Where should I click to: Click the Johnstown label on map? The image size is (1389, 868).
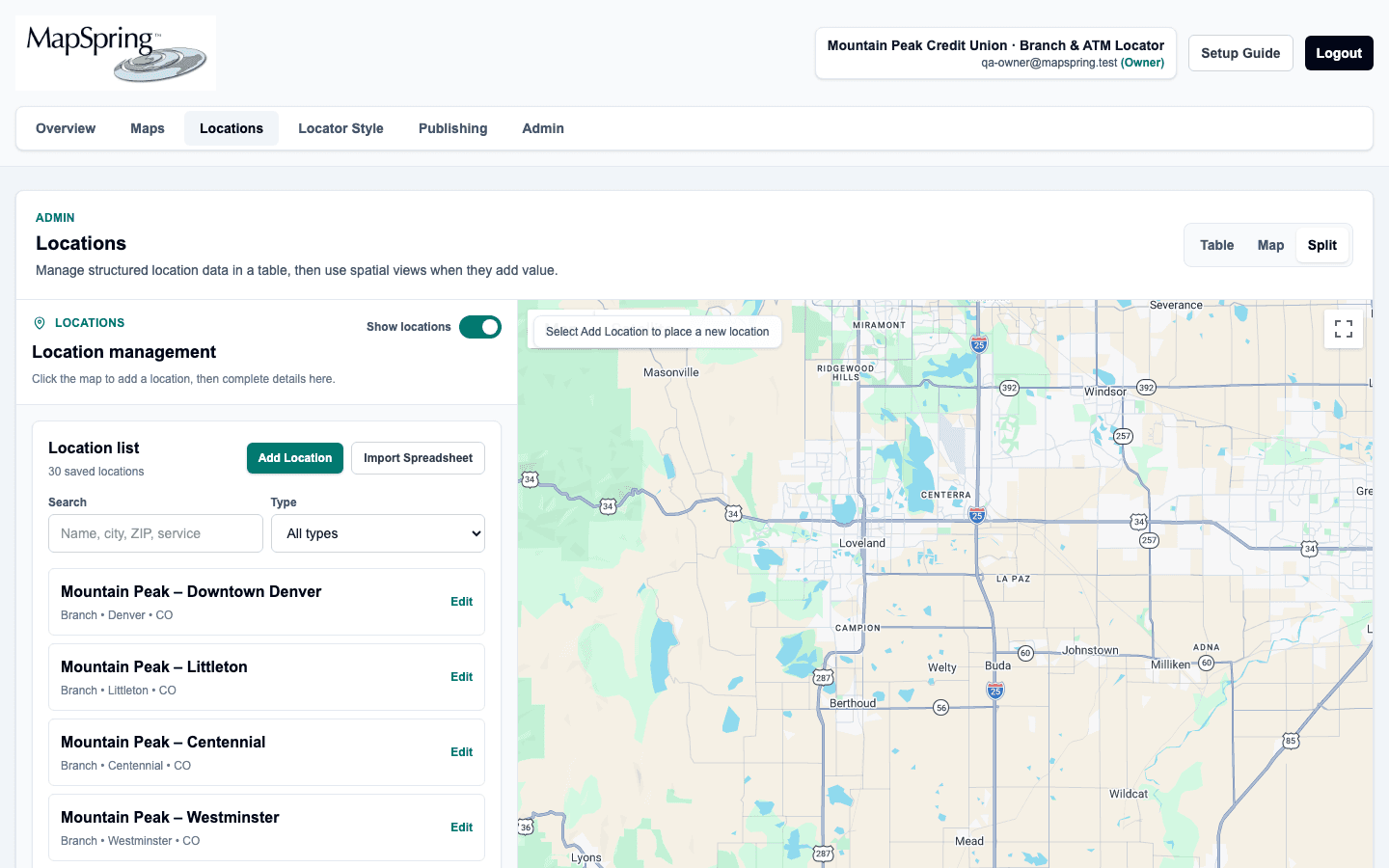pos(1090,650)
